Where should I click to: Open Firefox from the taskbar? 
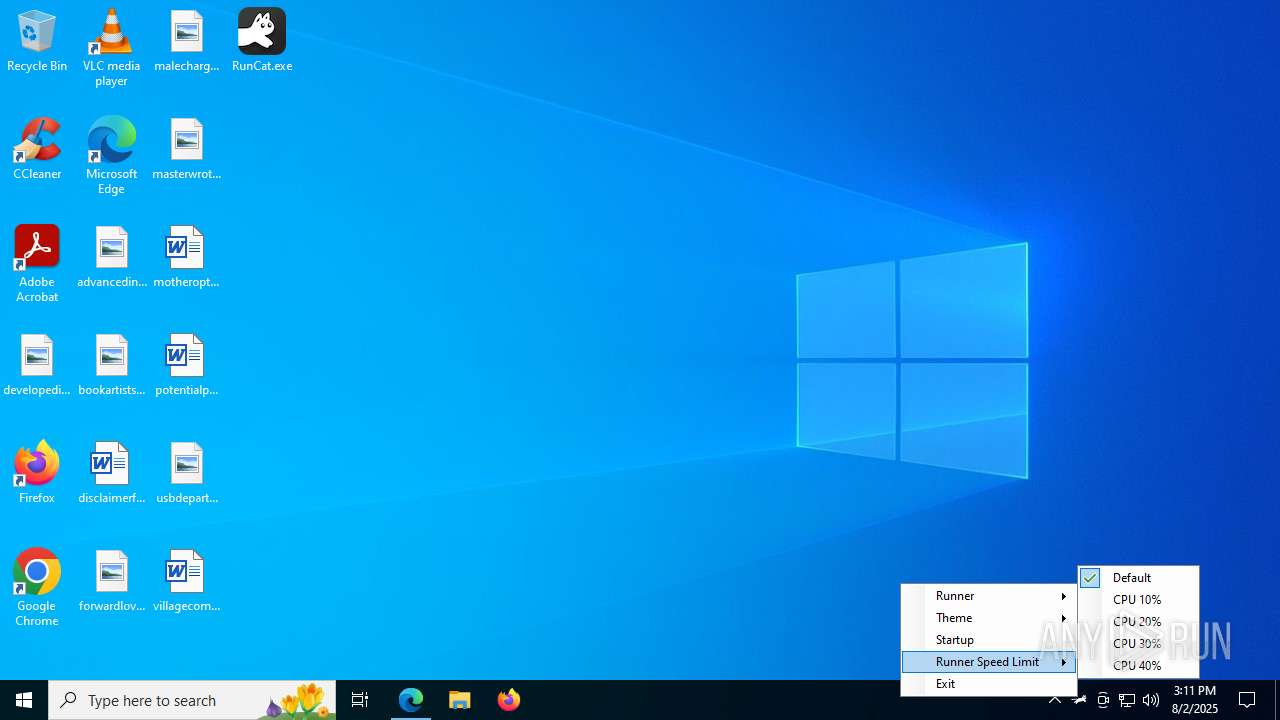pos(509,700)
